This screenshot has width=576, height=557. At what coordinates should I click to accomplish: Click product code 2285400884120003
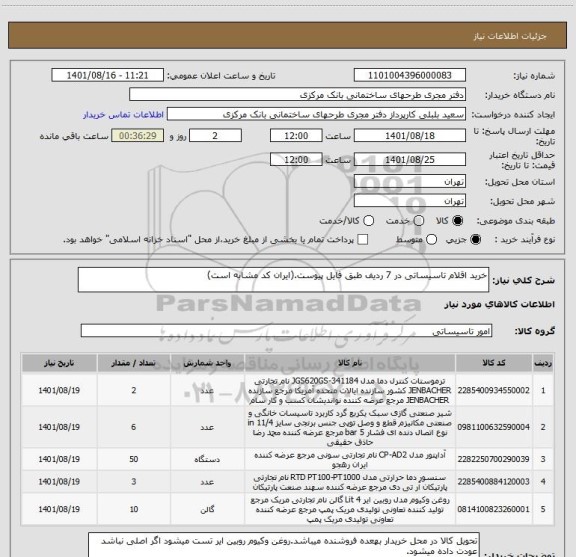click(494, 481)
